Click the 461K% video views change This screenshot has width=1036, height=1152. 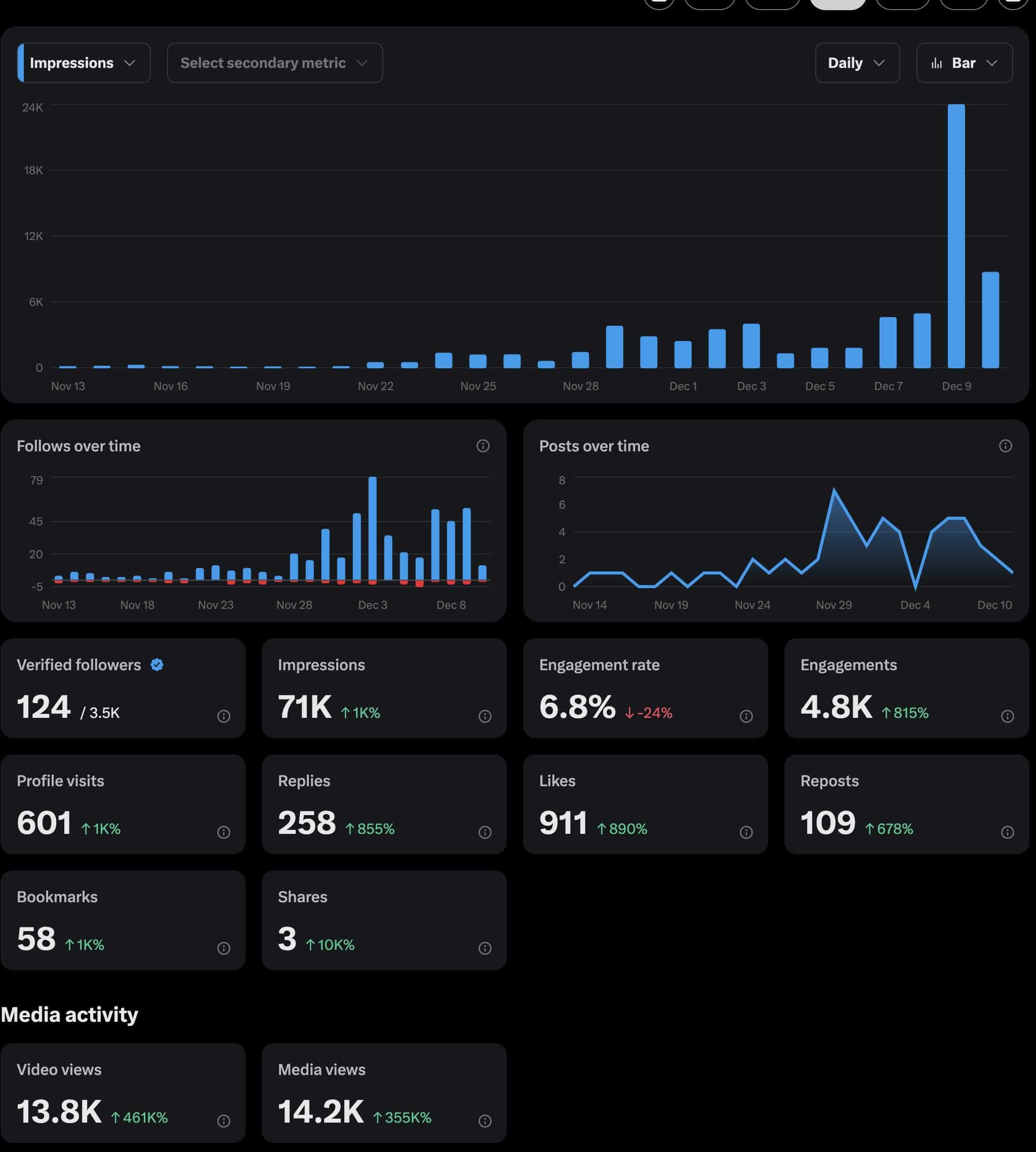pos(139,1118)
